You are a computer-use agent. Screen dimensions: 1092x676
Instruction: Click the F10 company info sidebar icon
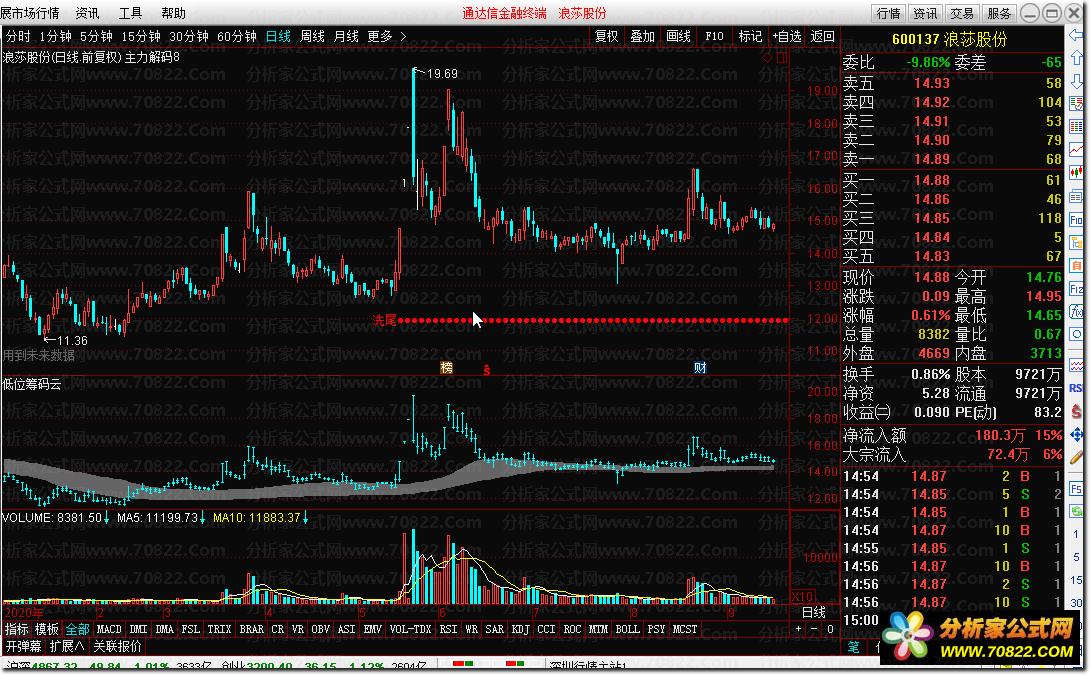tap(1076, 219)
